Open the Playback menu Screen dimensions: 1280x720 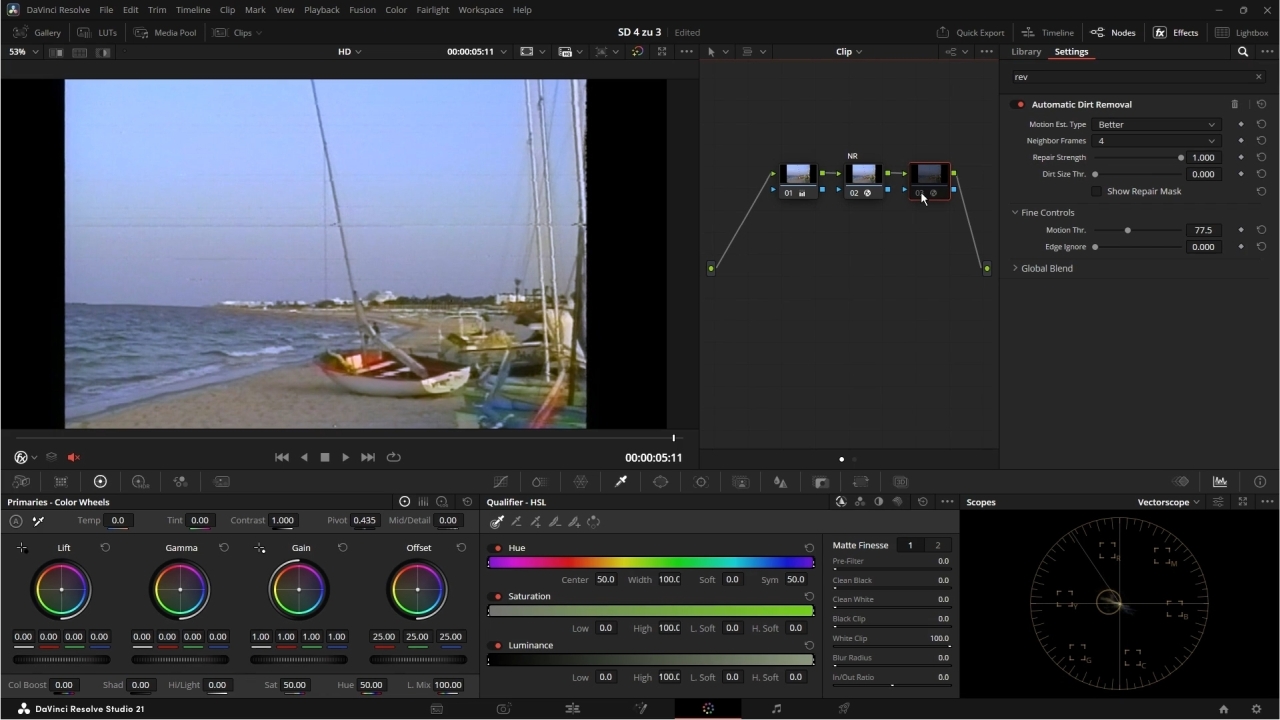click(x=321, y=9)
